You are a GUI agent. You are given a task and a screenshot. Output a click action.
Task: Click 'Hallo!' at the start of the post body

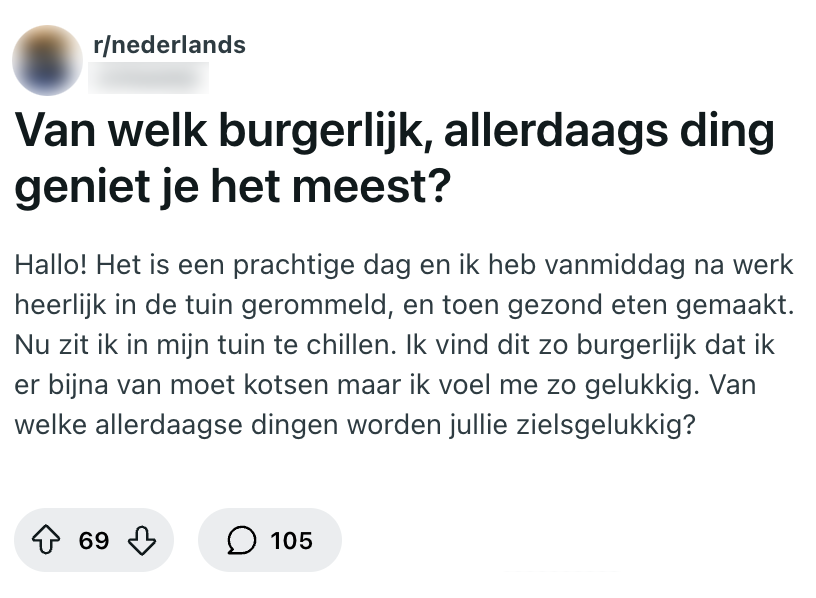pos(48,265)
